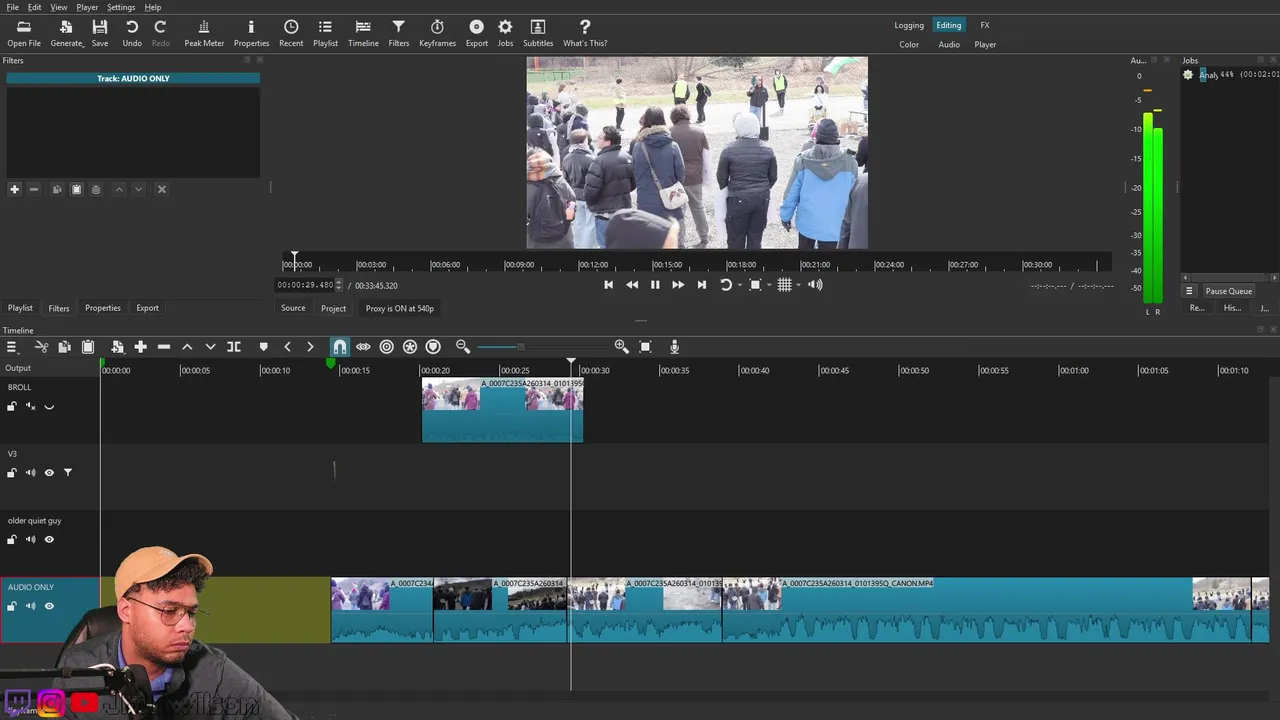Click the What's This help icon

coord(585,33)
